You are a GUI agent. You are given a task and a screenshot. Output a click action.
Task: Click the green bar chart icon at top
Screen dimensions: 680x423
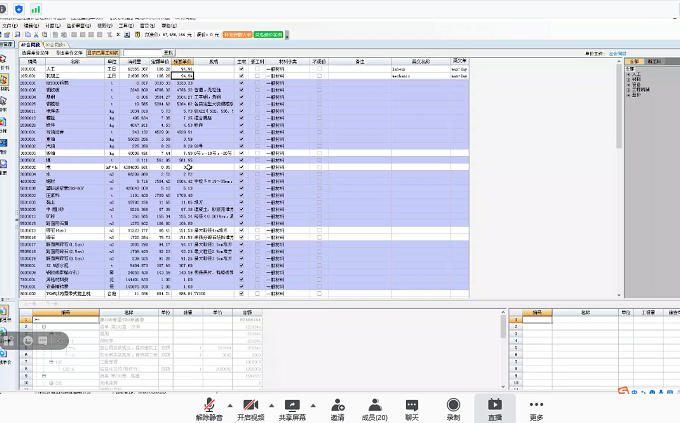coord(36,9)
